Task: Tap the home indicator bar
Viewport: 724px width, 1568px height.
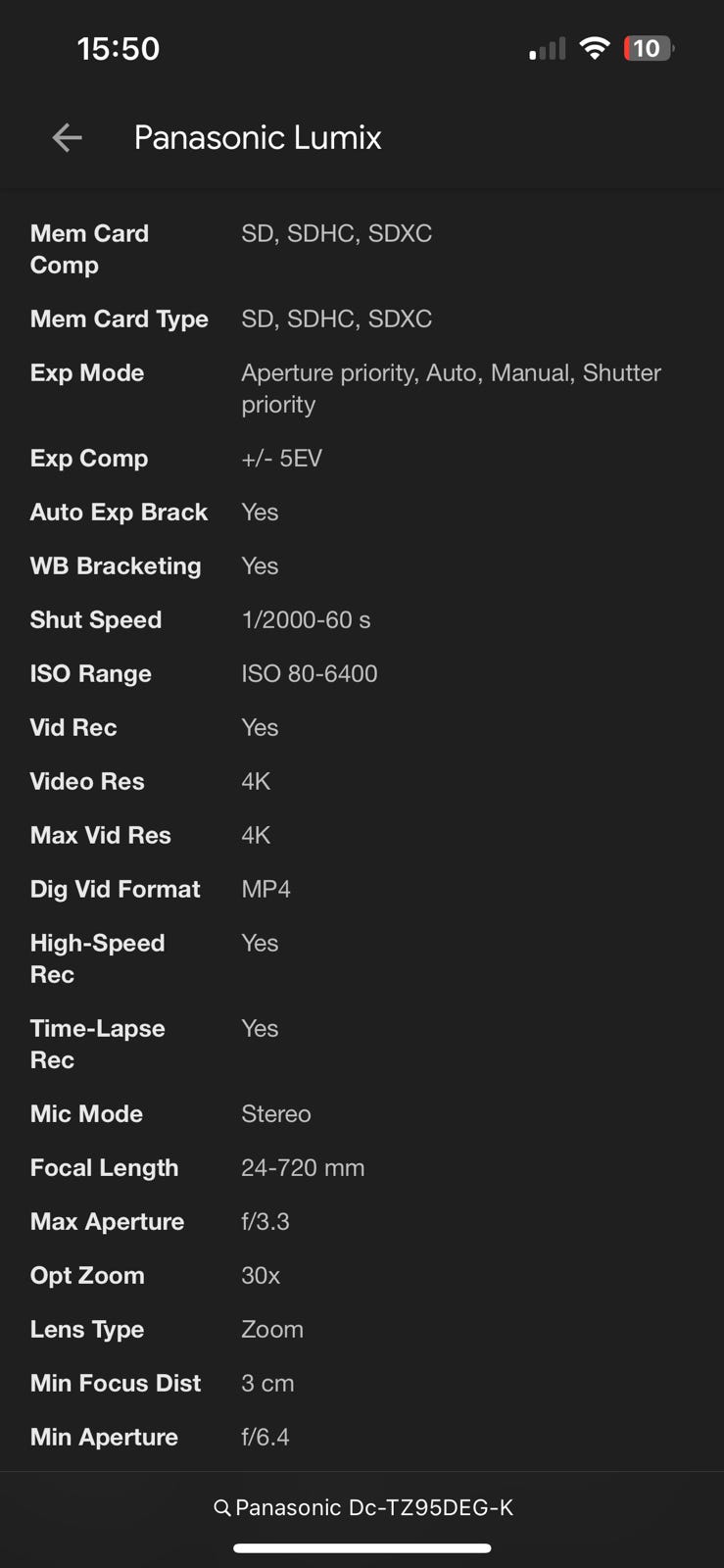Action: [x=362, y=1548]
